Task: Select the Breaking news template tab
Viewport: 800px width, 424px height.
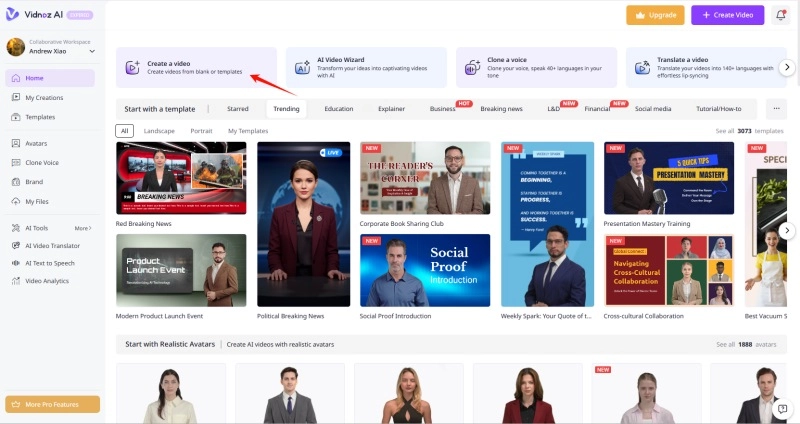Action: (501, 108)
